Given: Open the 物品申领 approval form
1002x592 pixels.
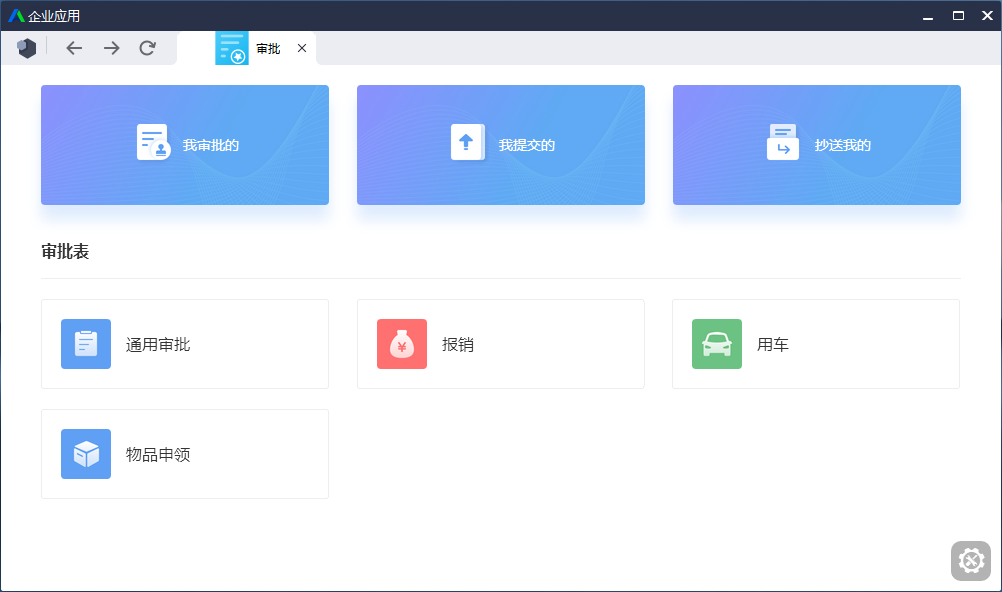Looking at the screenshot, I should 185,454.
